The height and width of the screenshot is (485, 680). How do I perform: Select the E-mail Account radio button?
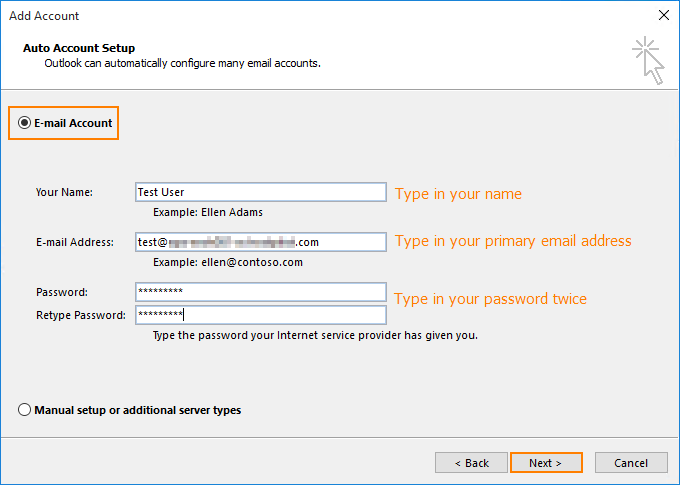tap(25, 123)
